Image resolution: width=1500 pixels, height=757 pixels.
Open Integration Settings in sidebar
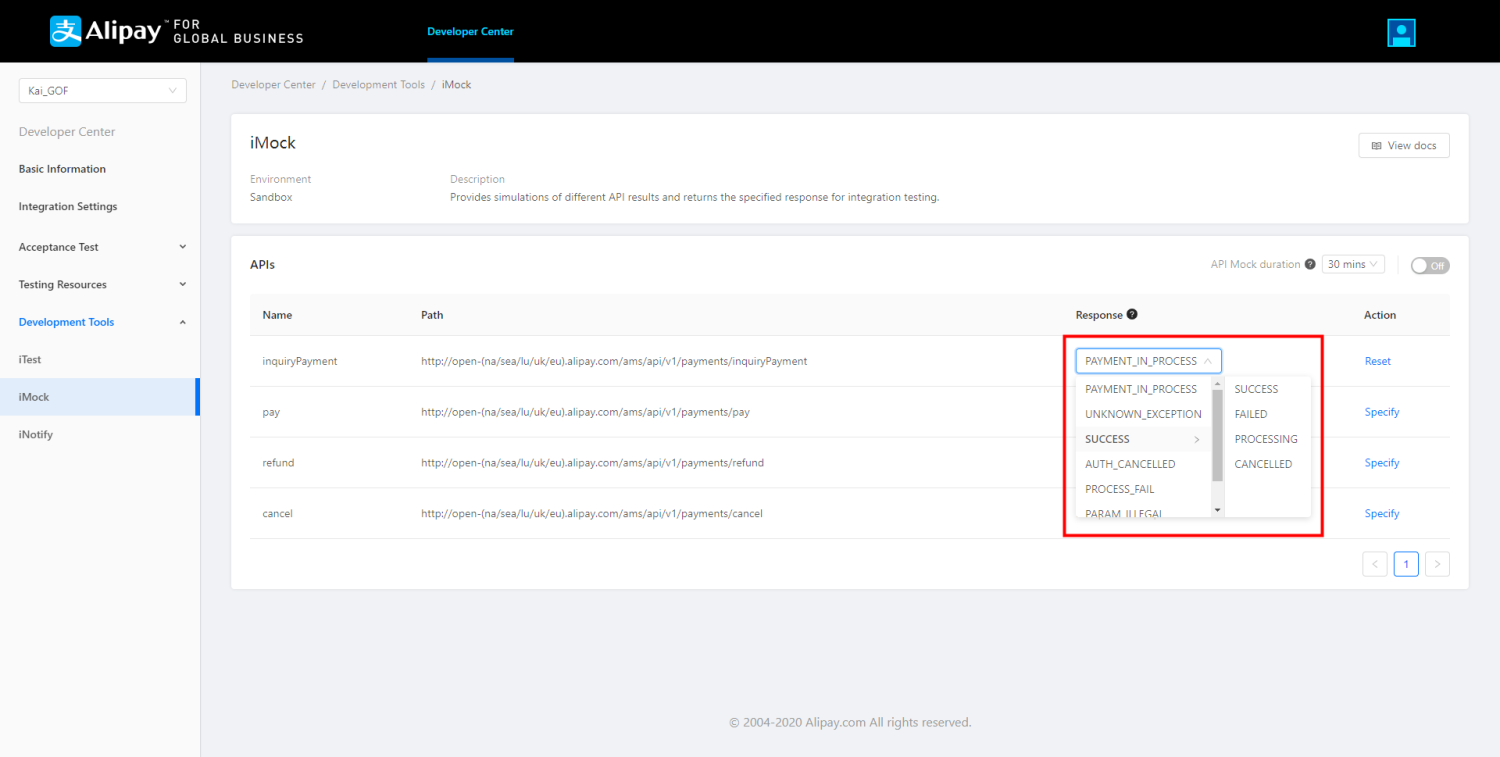click(68, 207)
